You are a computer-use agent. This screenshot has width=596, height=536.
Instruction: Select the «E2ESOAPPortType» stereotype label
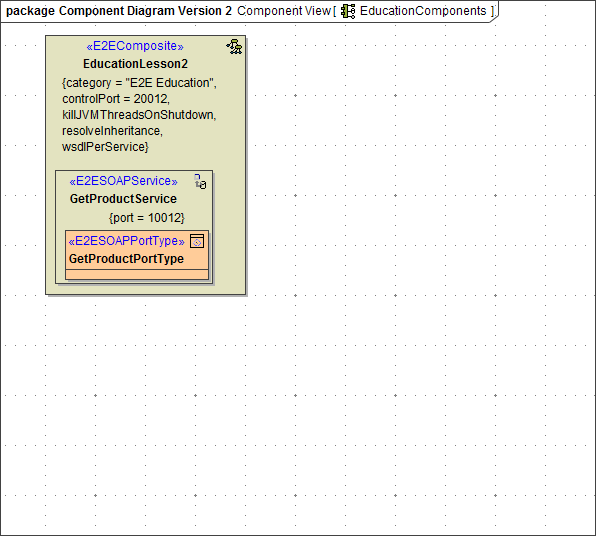[126, 241]
